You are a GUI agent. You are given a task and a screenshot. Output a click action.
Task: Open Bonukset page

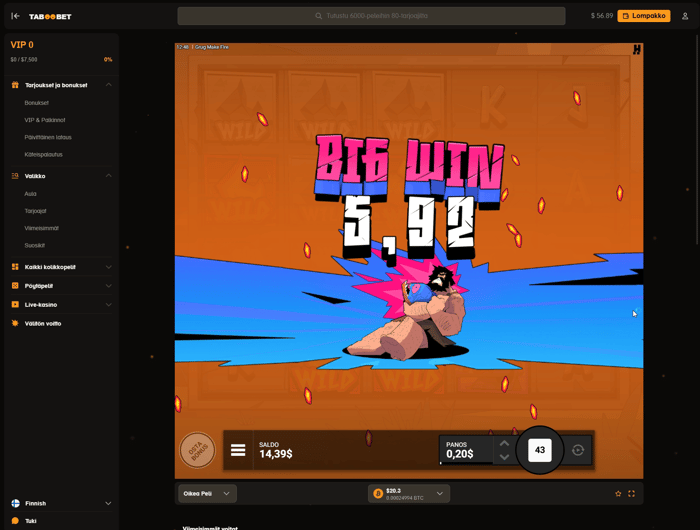[x=37, y=103]
